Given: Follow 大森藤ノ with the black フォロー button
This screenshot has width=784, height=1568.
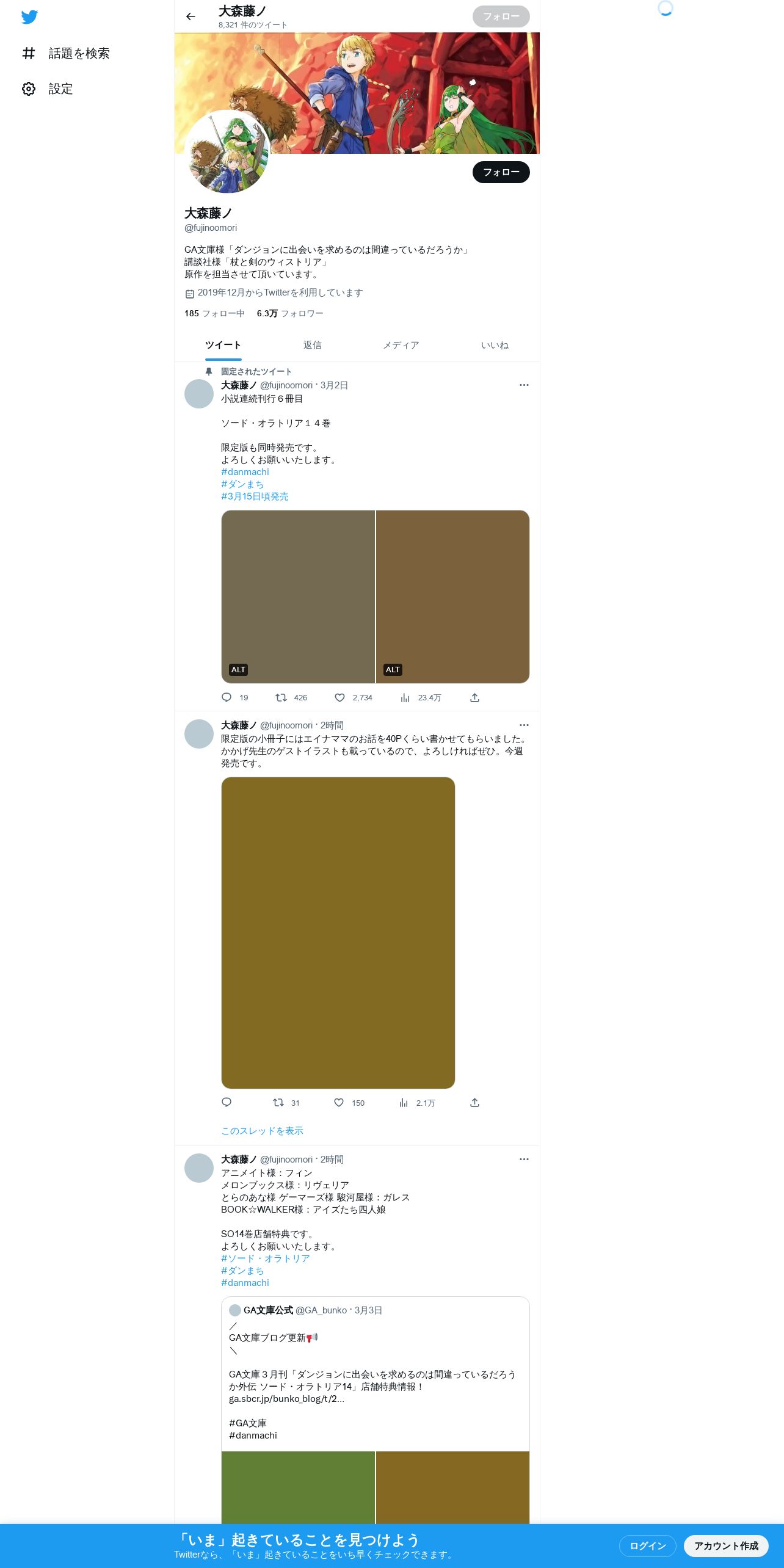Looking at the screenshot, I should click(x=501, y=172).
